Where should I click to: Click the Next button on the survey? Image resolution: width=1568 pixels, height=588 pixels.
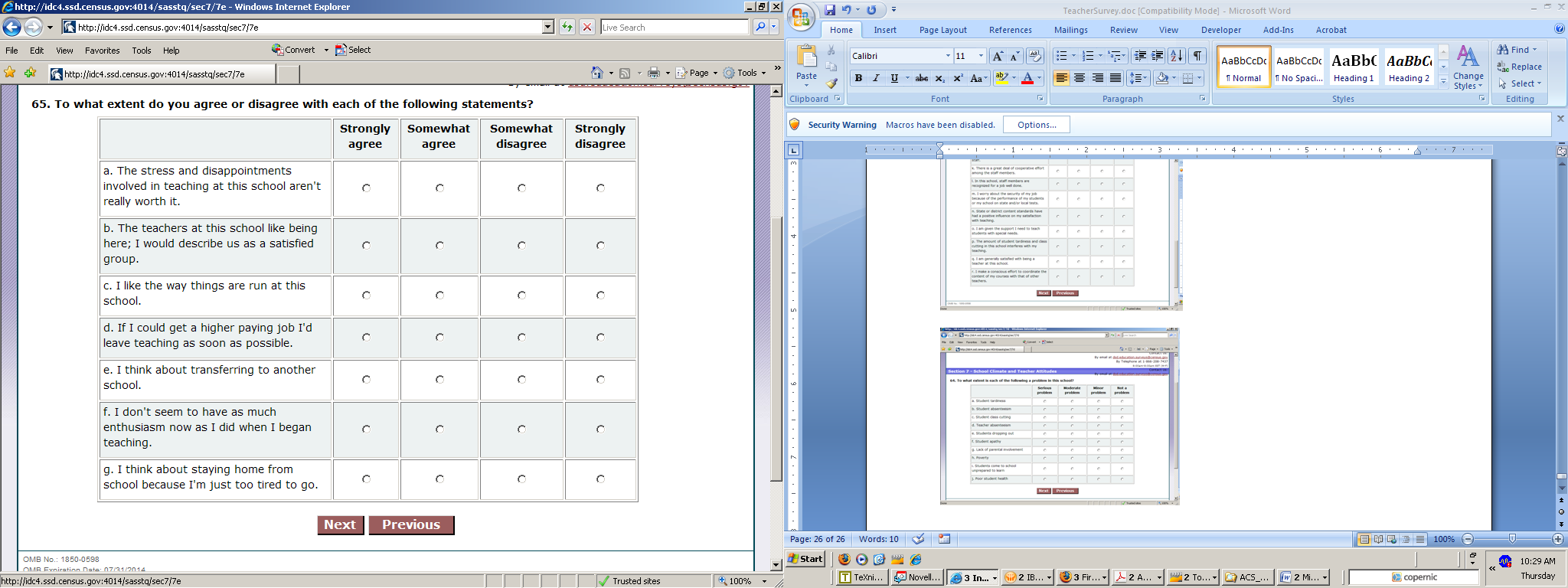pos(340,524)
